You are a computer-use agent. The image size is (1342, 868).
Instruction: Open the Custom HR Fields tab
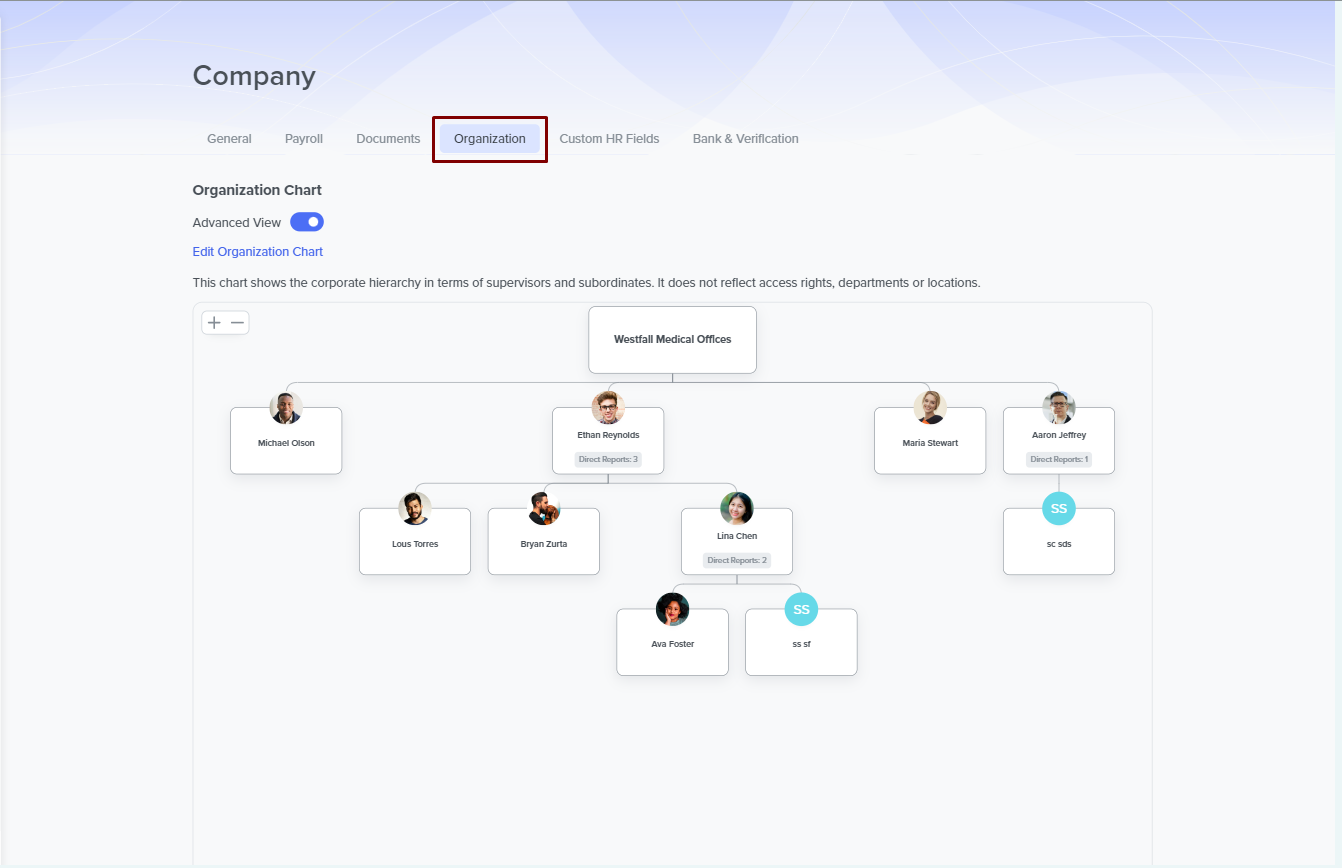[x=609, y=139]
